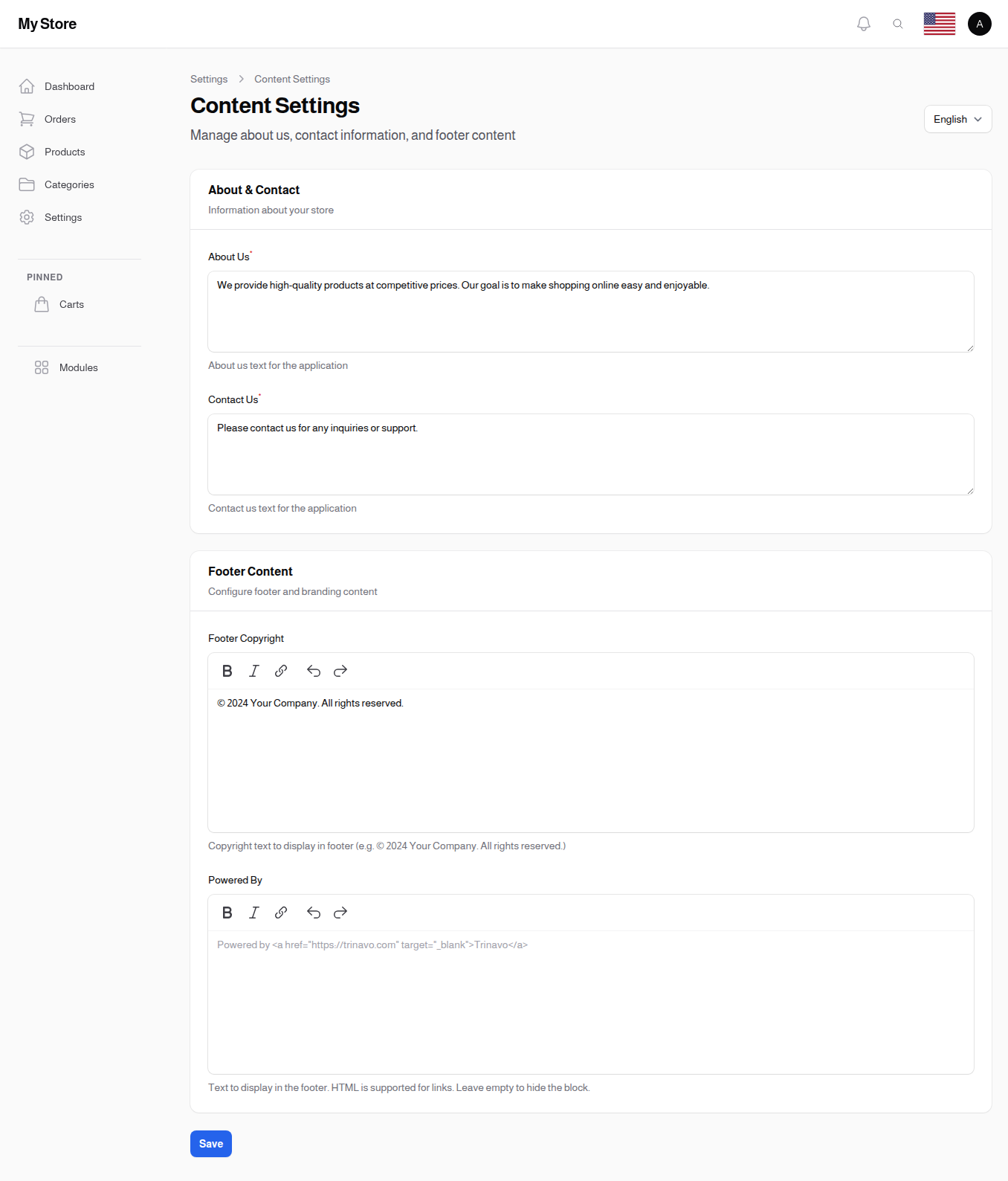Undo in Powered By editor

tap(314, 913)
